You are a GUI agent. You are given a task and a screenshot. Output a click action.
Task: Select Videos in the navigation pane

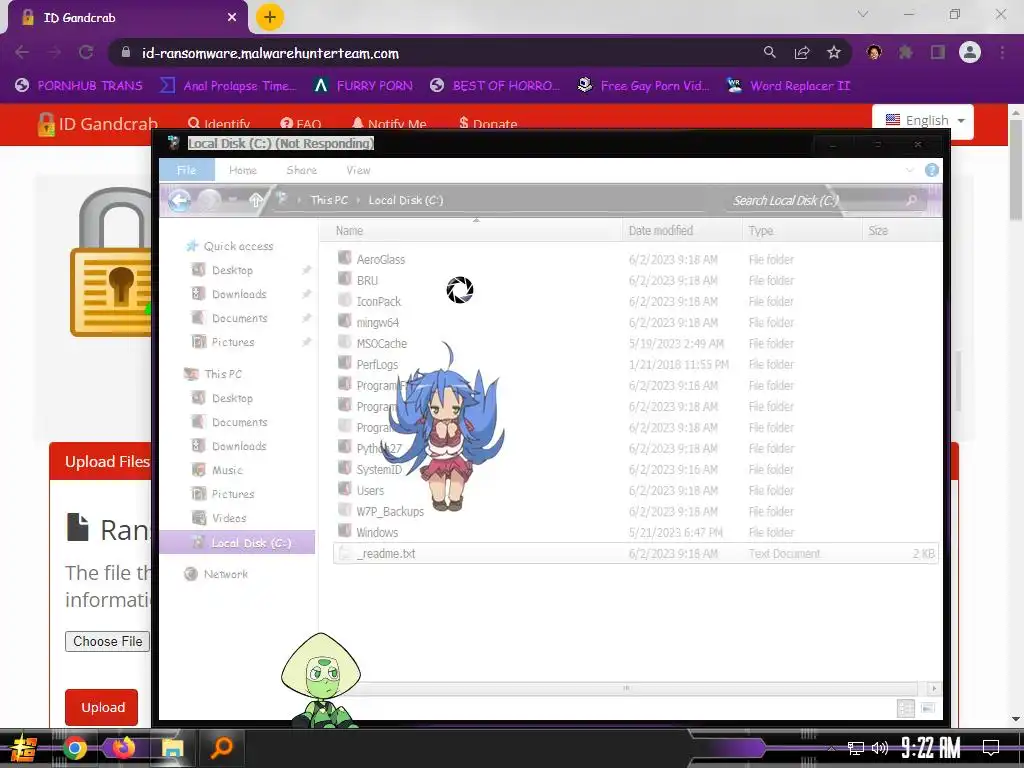pos(229,518)
